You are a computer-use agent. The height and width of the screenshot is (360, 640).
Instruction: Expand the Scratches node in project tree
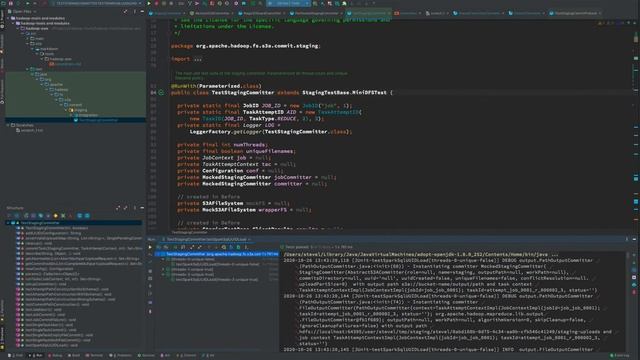tap(8, 125)
